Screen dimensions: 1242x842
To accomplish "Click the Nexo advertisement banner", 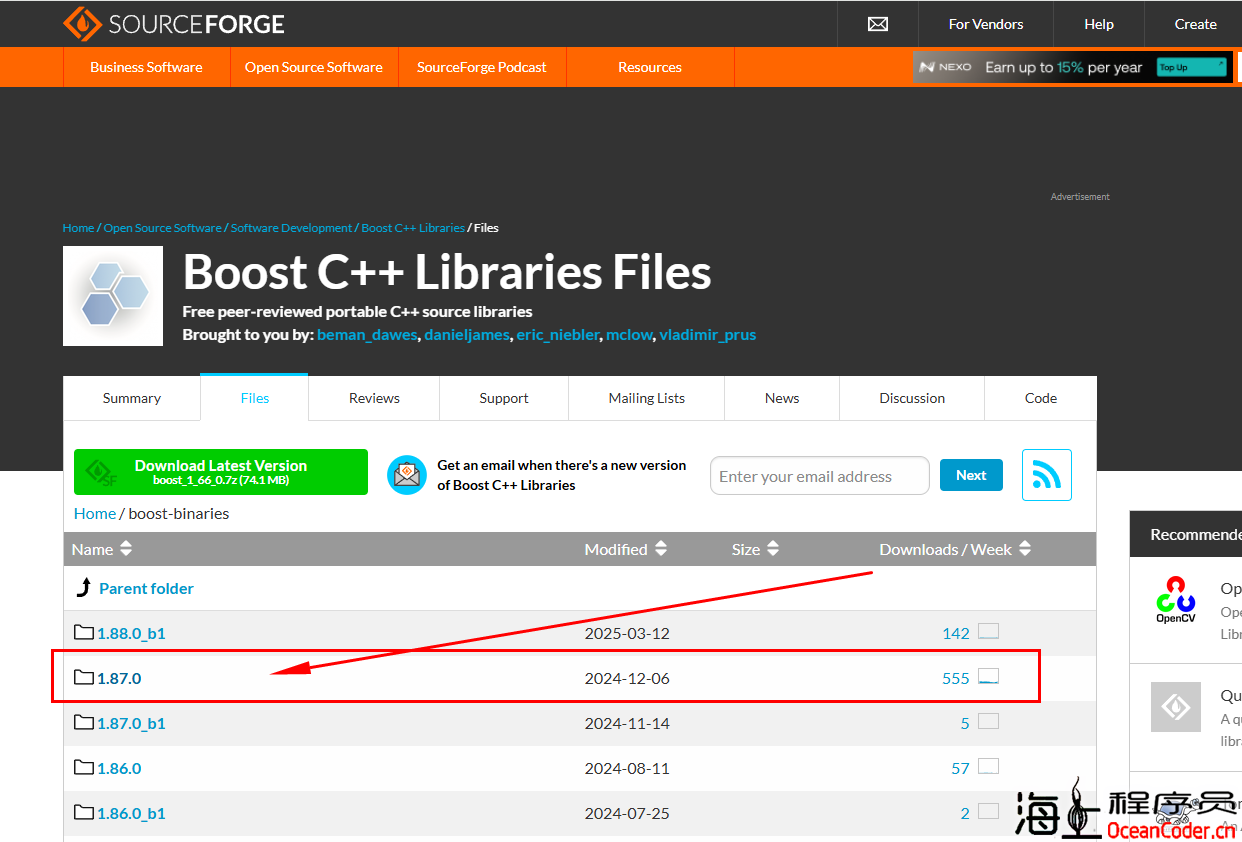I will [x=1072, y=67].
